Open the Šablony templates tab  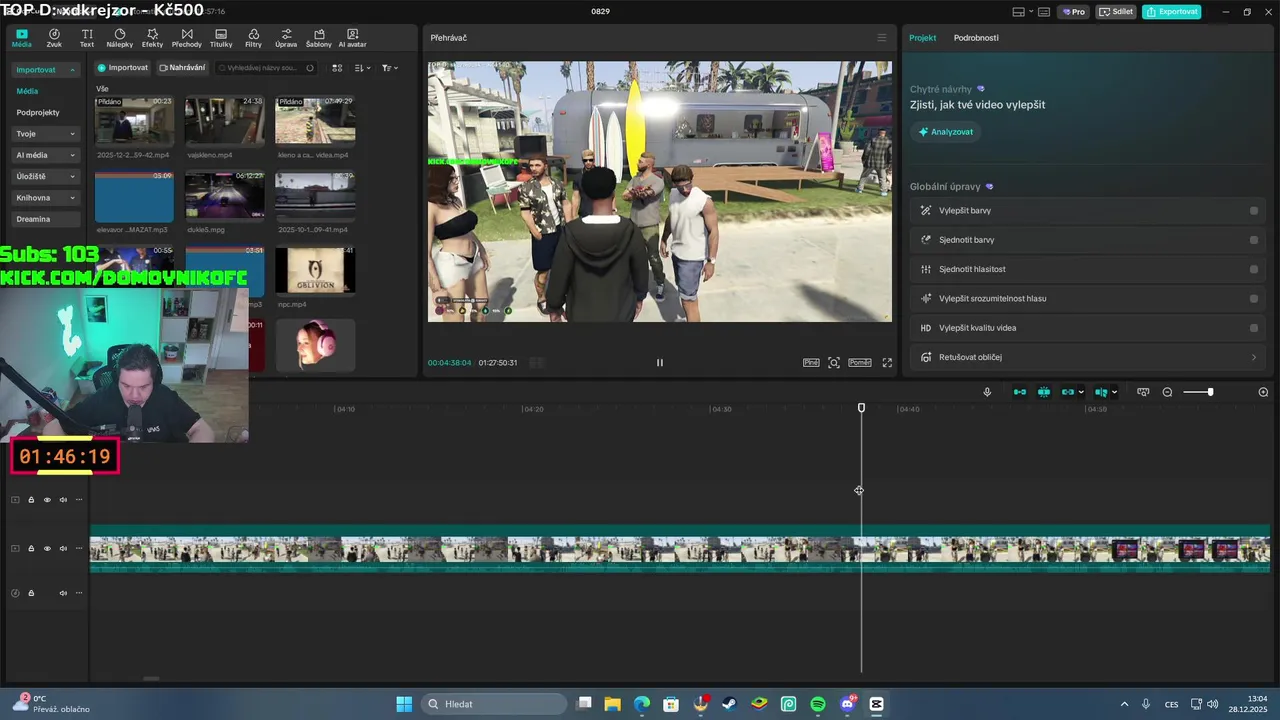click(x=318, y=38)
